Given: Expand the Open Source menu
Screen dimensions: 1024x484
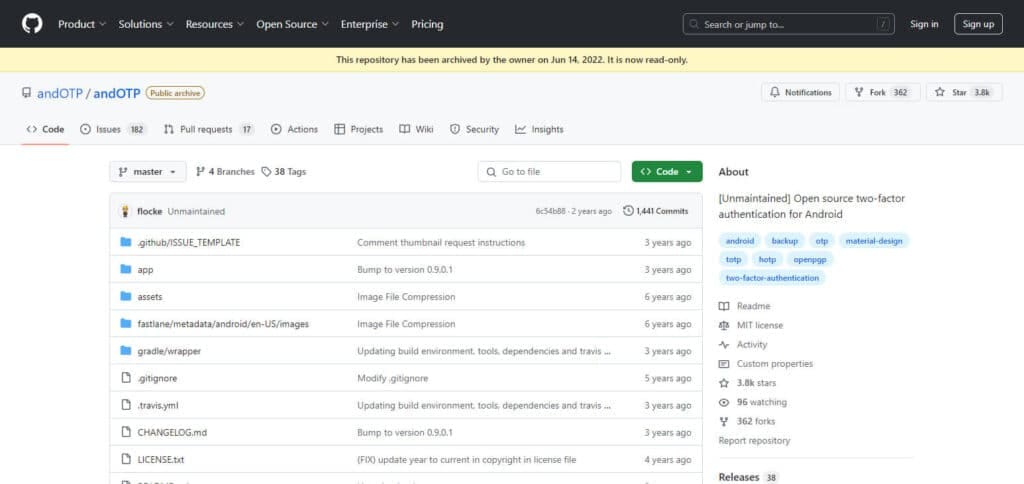Looking at the screenshot, I should click(x=292, y=24).
